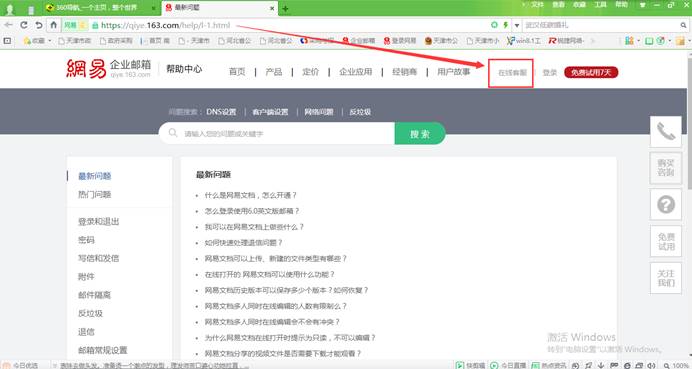692x369 pixels.
Task: Select 最新问题 in the left category list
Action: (x=94, y=176)
